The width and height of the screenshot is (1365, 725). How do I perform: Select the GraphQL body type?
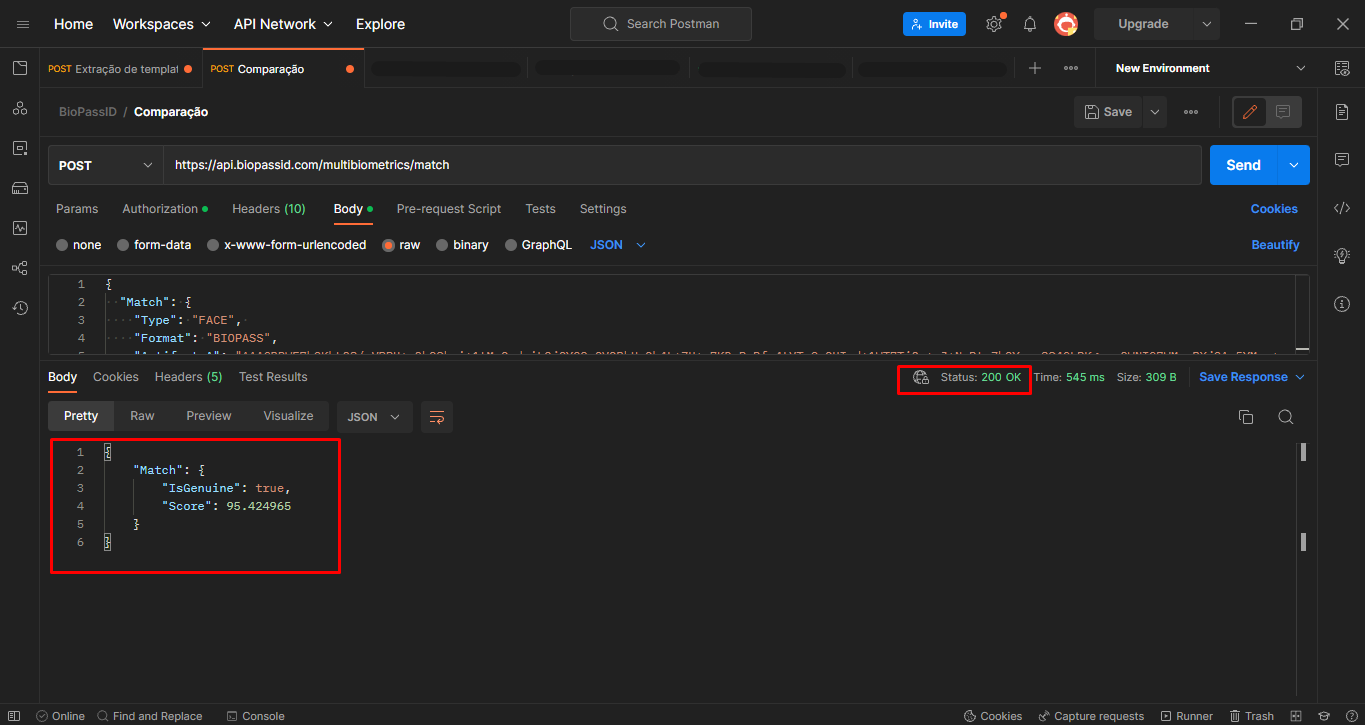(x=511, y=245)
